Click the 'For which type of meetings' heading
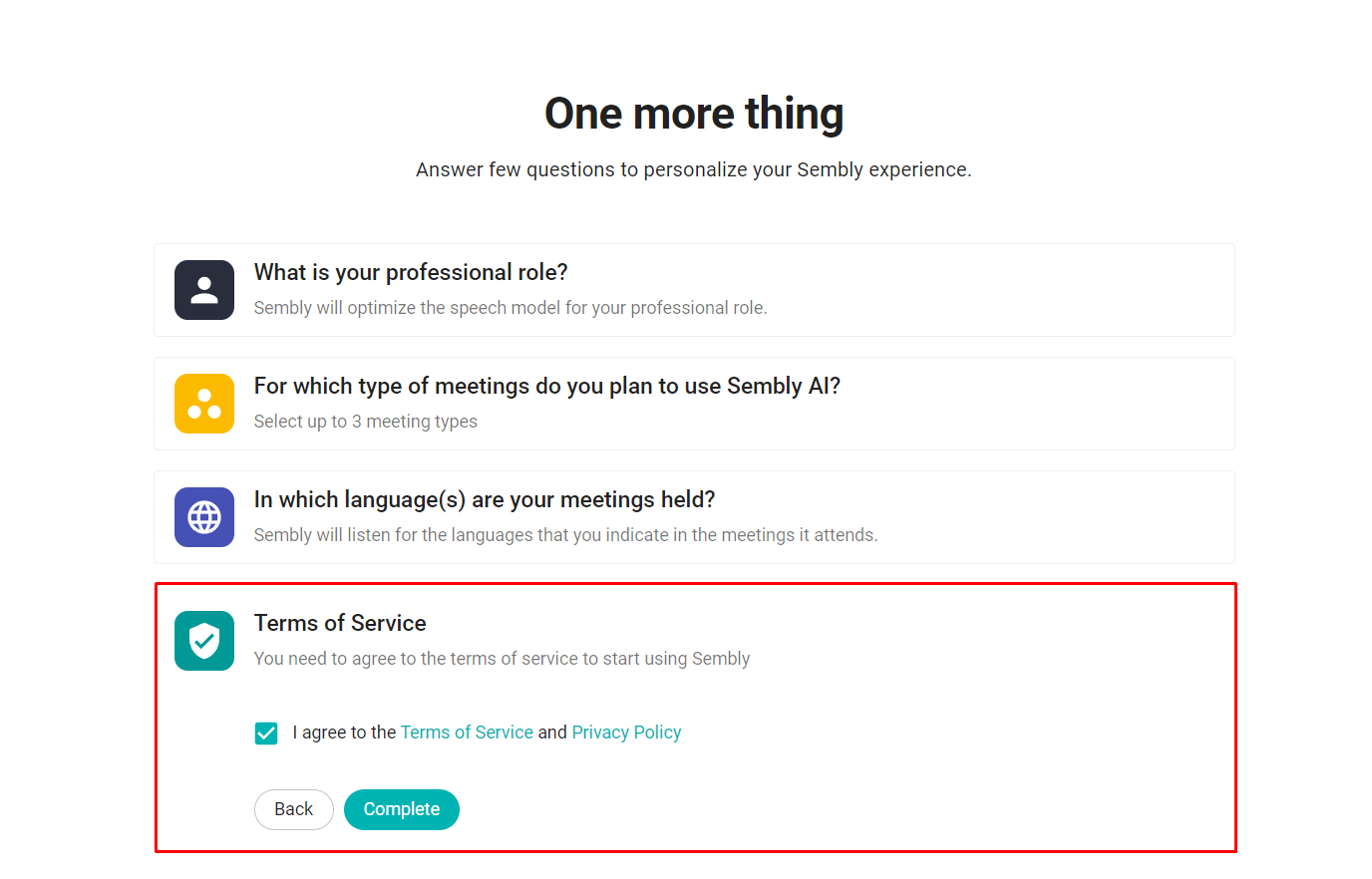Screen dimensions: 1372x879 (x=547, y=387)
